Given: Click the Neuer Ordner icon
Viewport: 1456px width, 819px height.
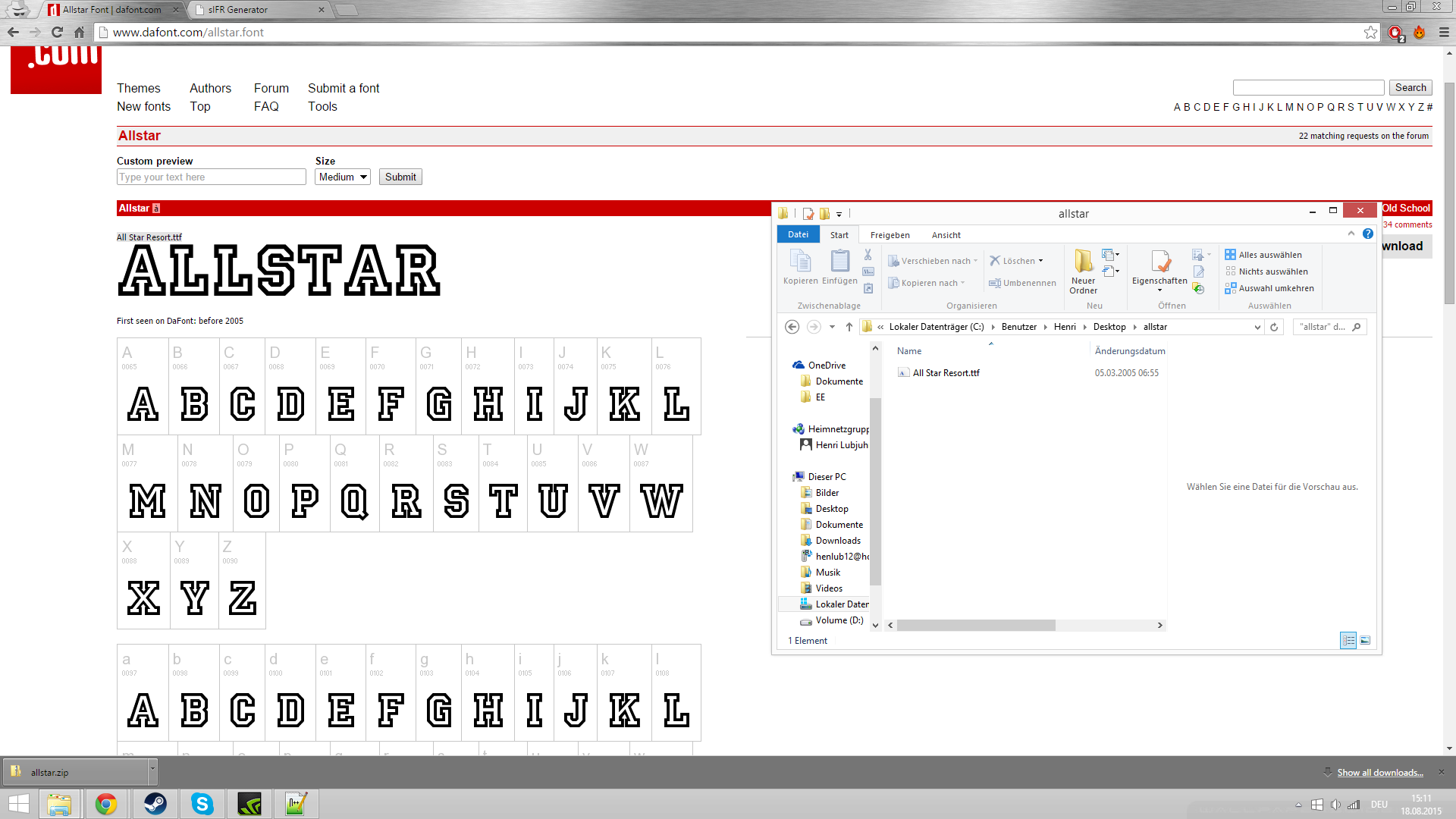Looking at the screenshot, I should tap(1083, 262).
